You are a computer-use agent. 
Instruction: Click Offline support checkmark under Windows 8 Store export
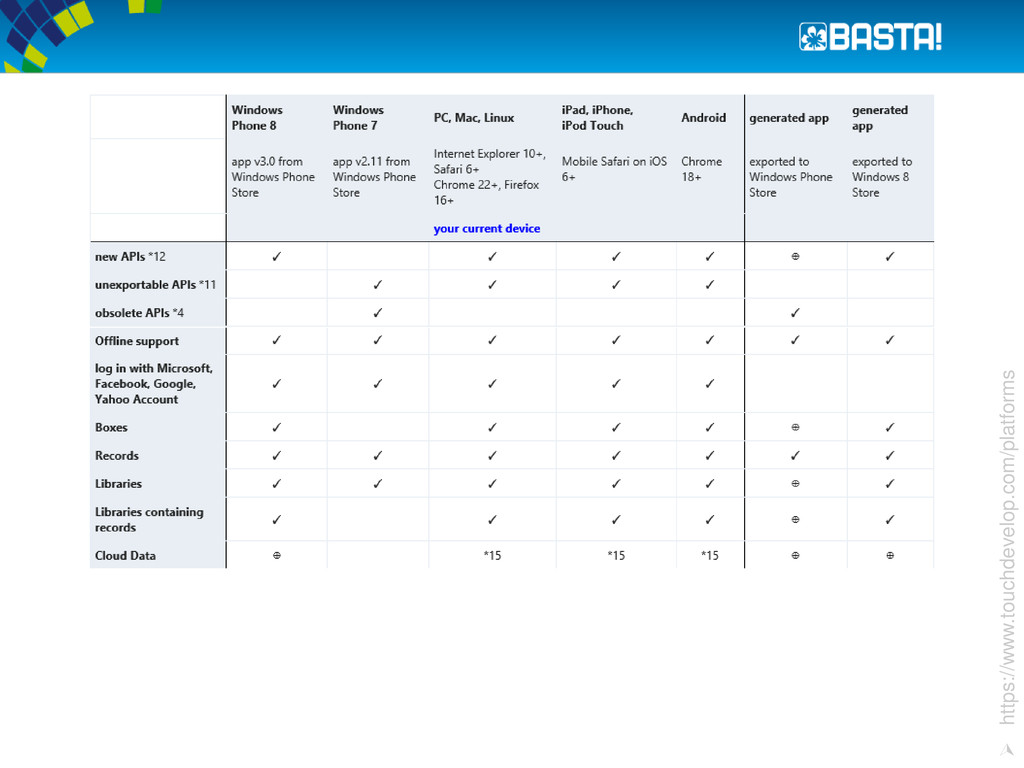click(x=890, y=340)
